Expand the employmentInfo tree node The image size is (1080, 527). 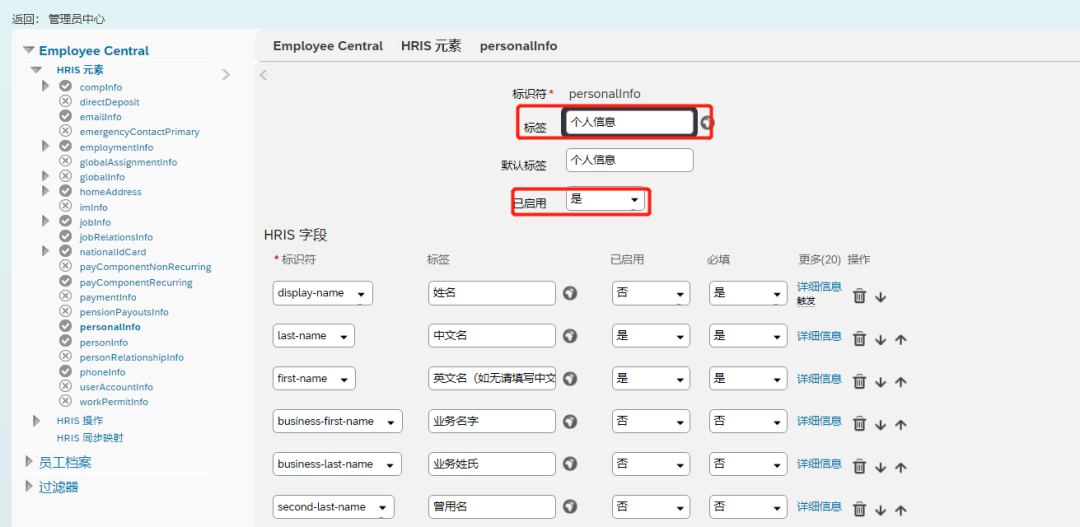click(x=45, y=146)
